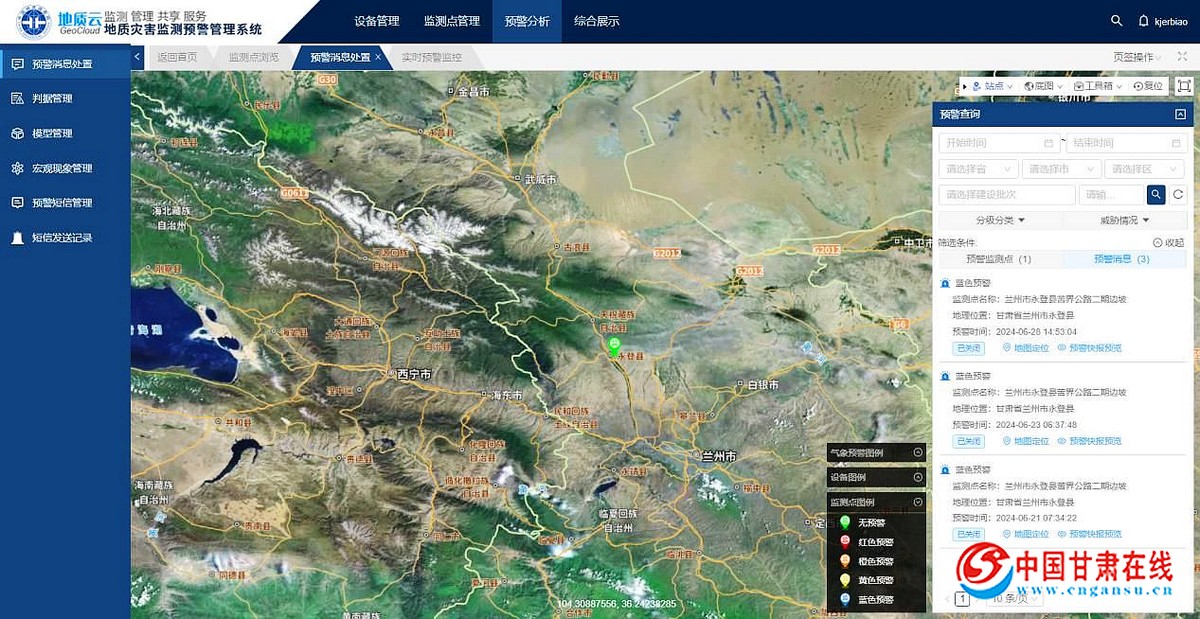Viewport: 1200px width, 619px height.
Task: Open the 工具箱 toolbox dropdown
Action: click(x=1097, y=86)
